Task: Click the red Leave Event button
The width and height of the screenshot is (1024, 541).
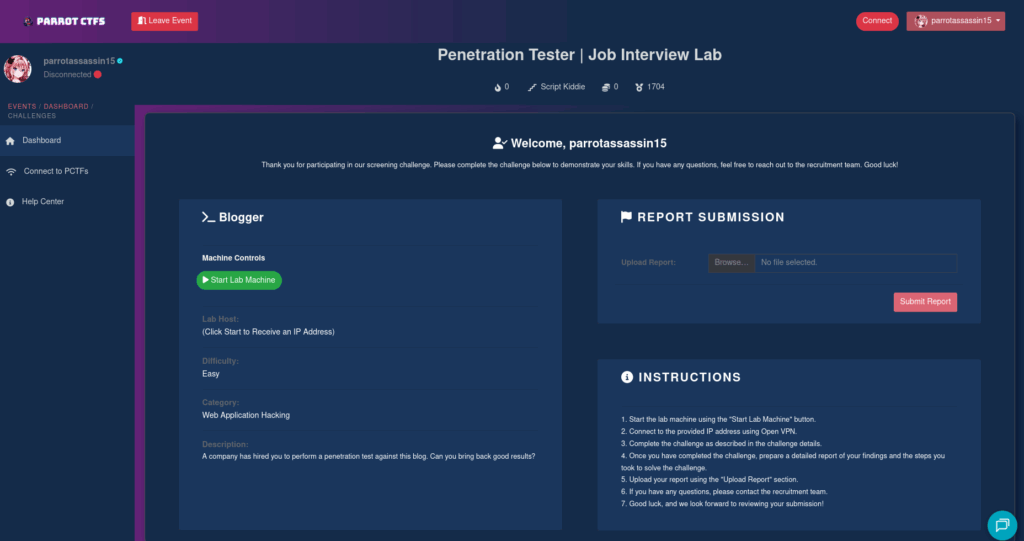Action: 165,21
